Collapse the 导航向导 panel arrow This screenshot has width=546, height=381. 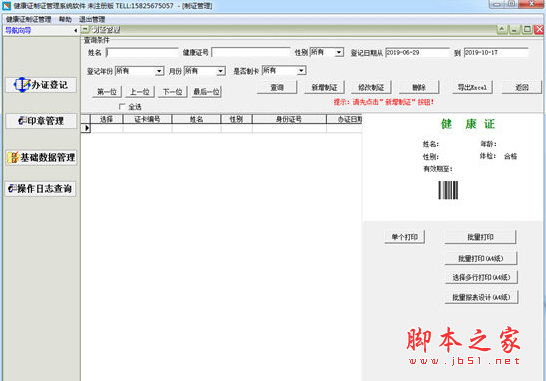[76, 31]
